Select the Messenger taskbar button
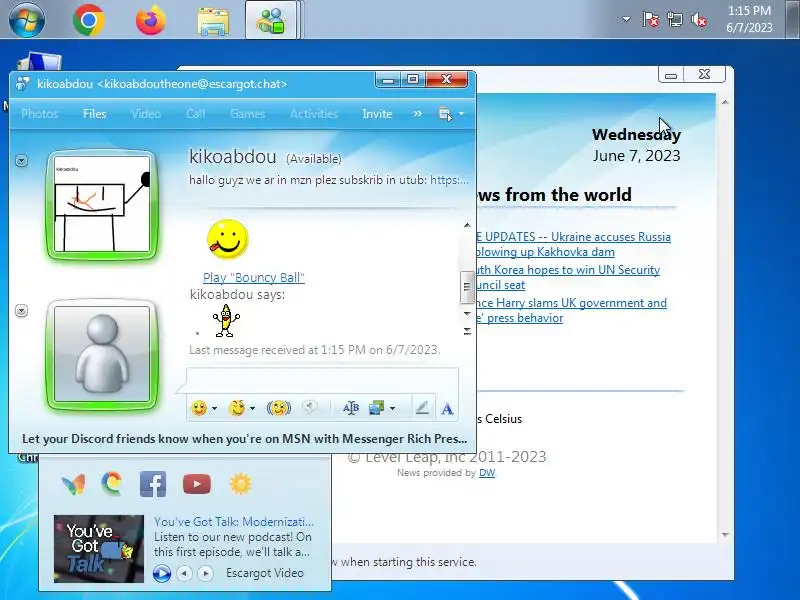This screenshot has height=600, width=800. [271, 20]
